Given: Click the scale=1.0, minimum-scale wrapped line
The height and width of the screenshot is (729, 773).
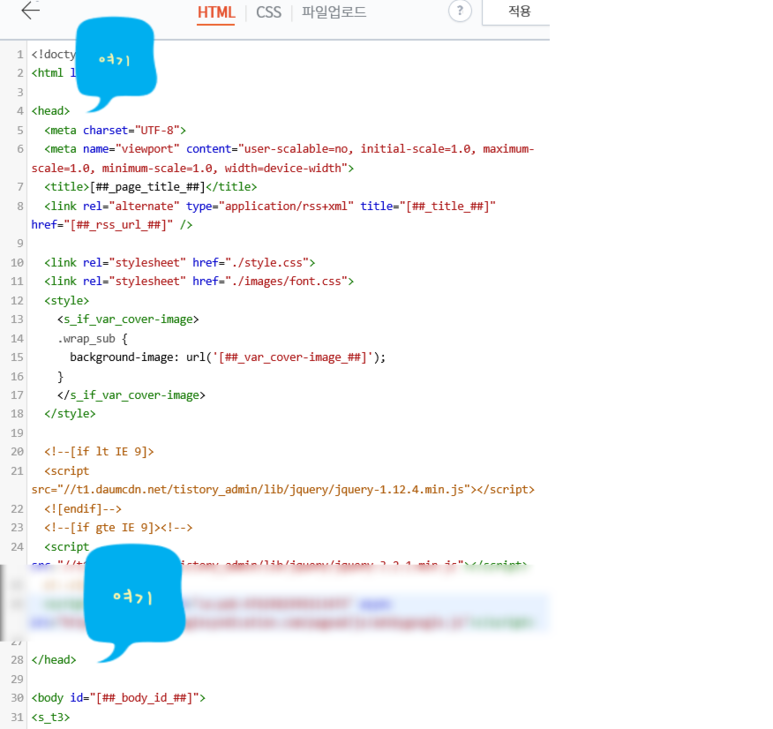Looking at the screenshot, I should (192, 168).
